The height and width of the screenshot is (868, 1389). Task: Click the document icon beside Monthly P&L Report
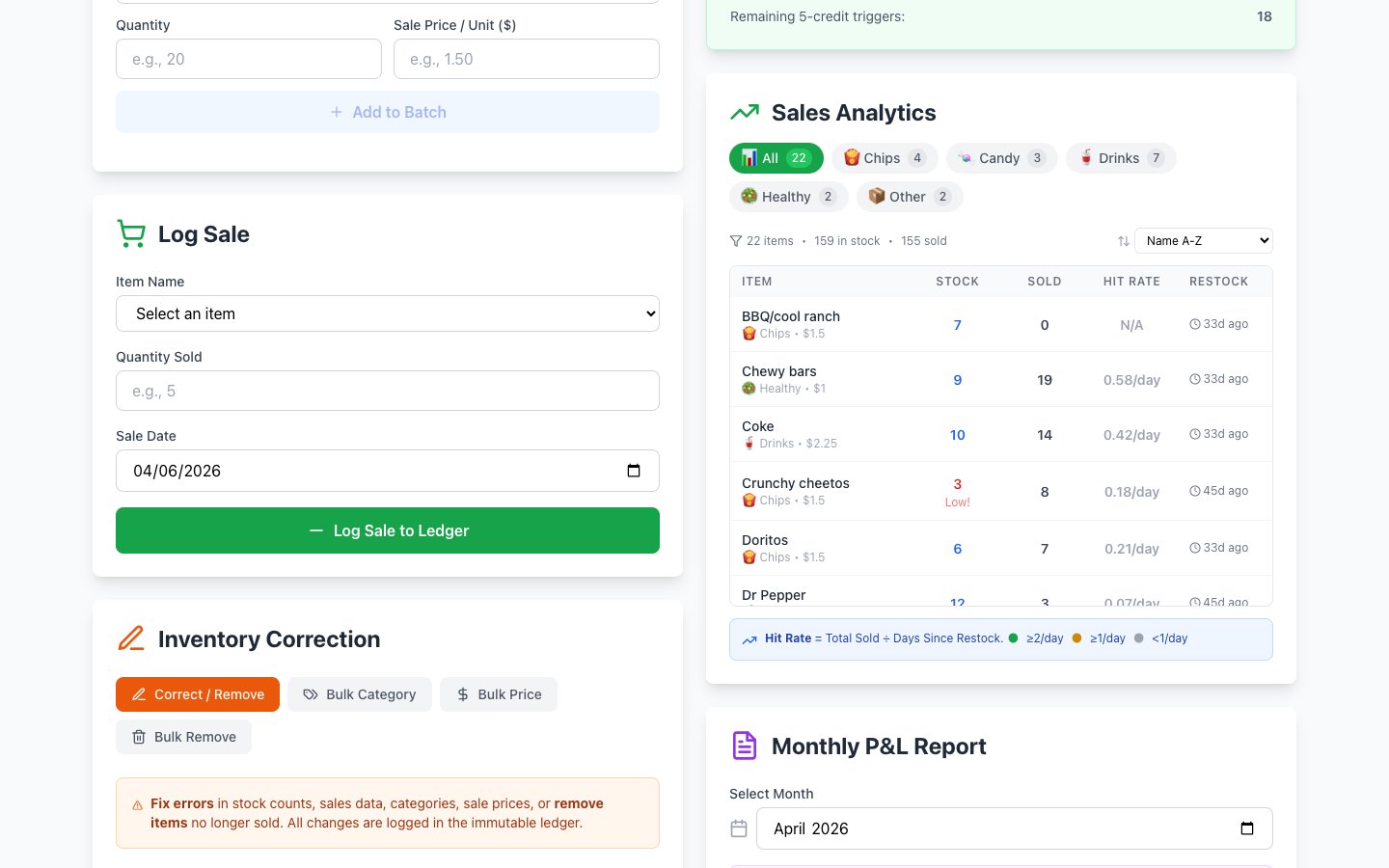click(x=744, y=746)
